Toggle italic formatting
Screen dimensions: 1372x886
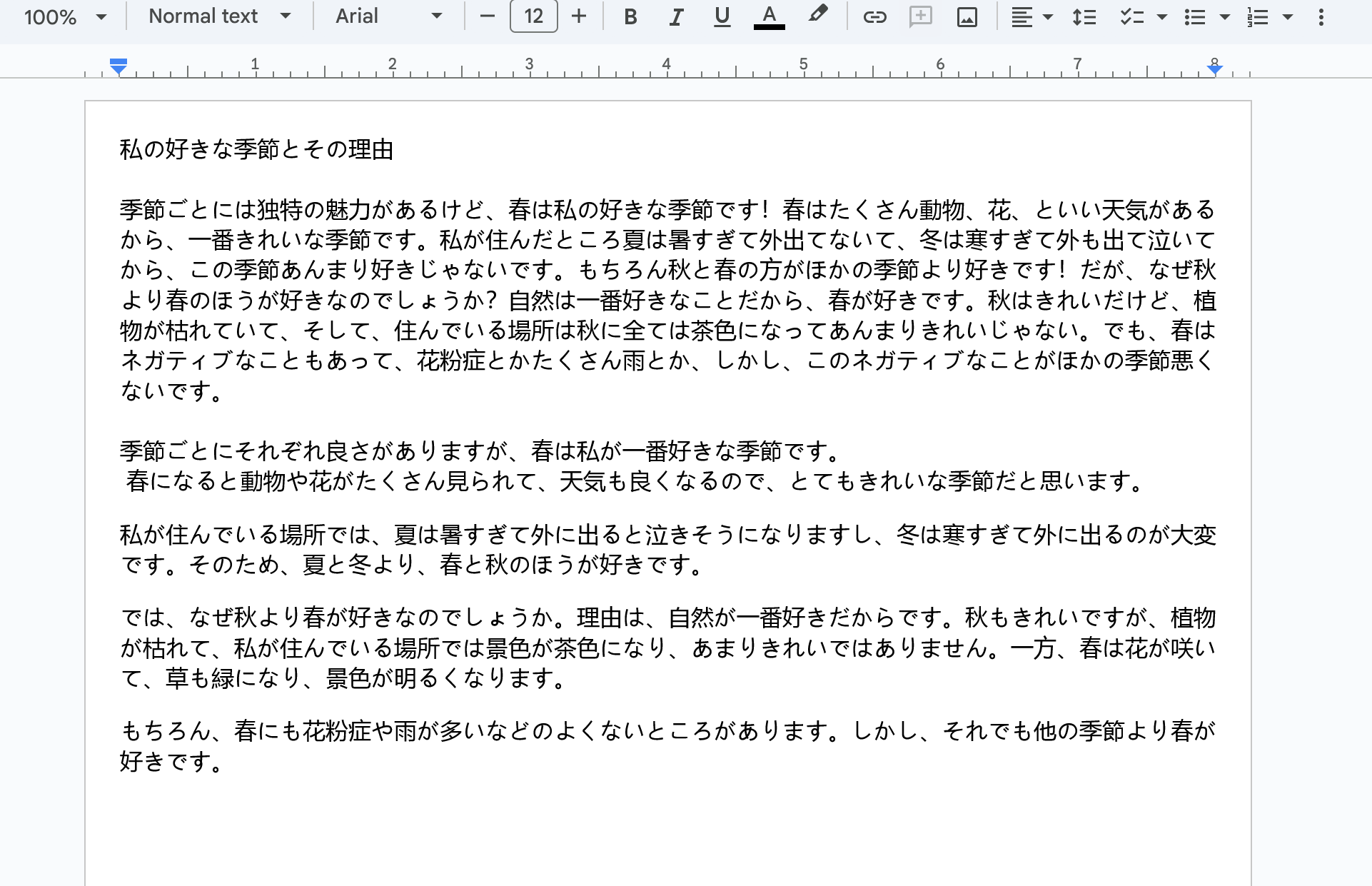675,16
